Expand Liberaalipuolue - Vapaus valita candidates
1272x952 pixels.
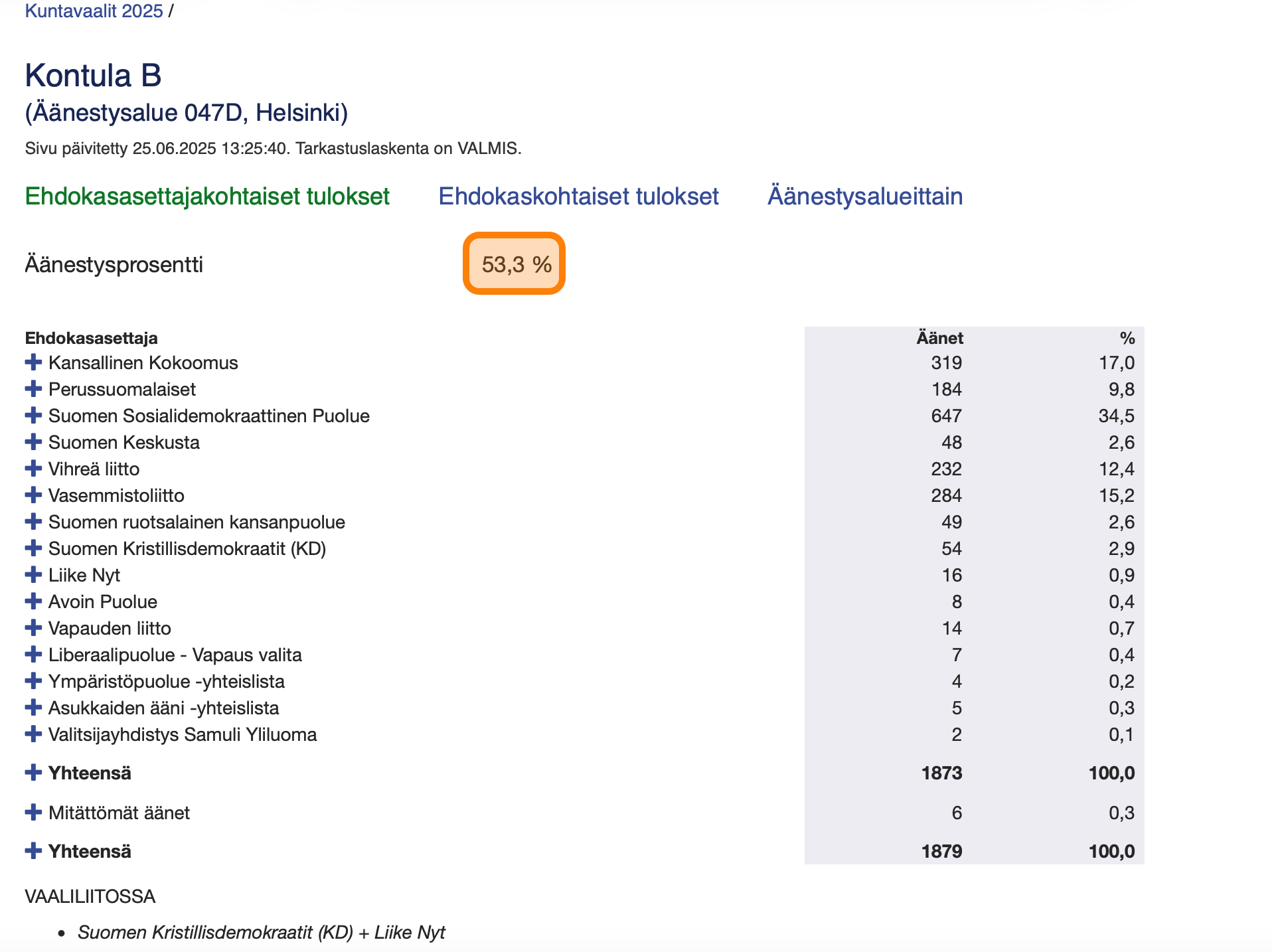(x=33, y=655)
